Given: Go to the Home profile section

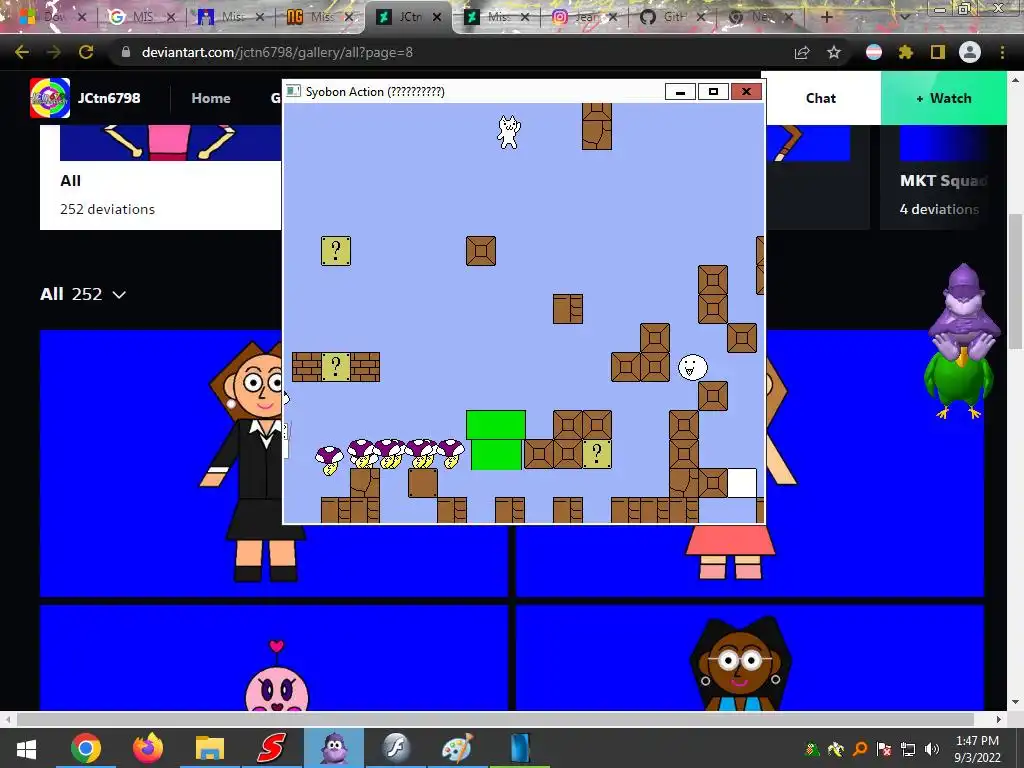Looking at the screenshot, I should (x=211, y=98).
